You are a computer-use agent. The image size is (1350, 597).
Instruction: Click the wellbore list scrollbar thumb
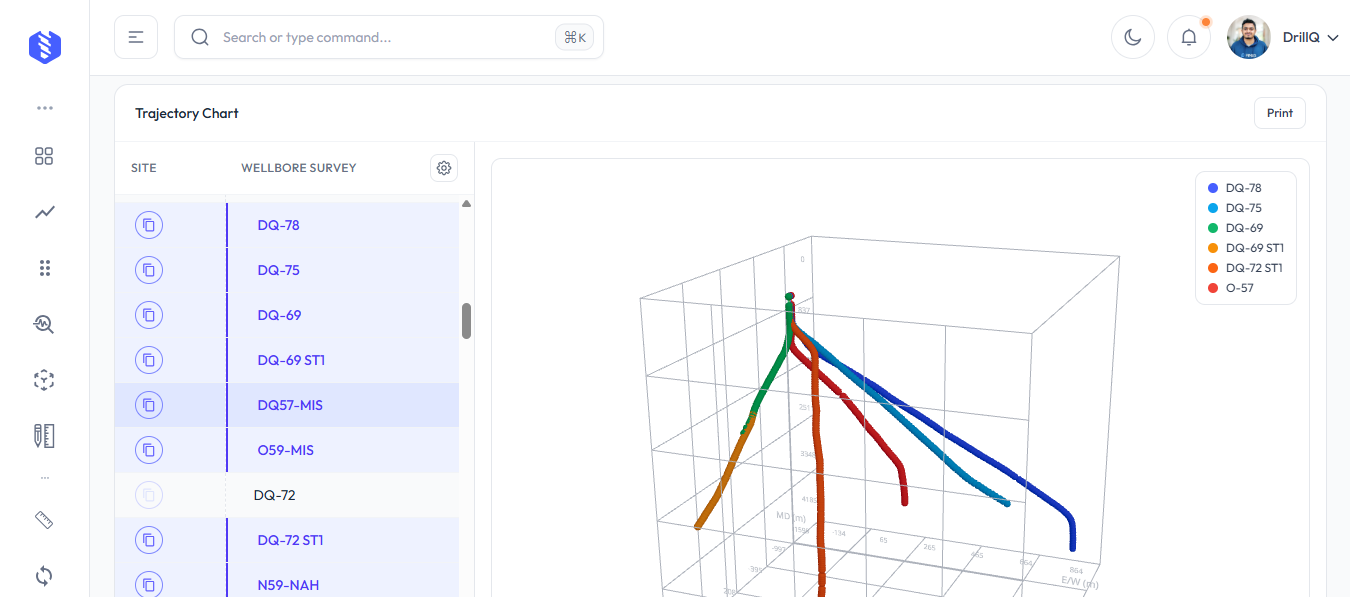pos(466,321)
